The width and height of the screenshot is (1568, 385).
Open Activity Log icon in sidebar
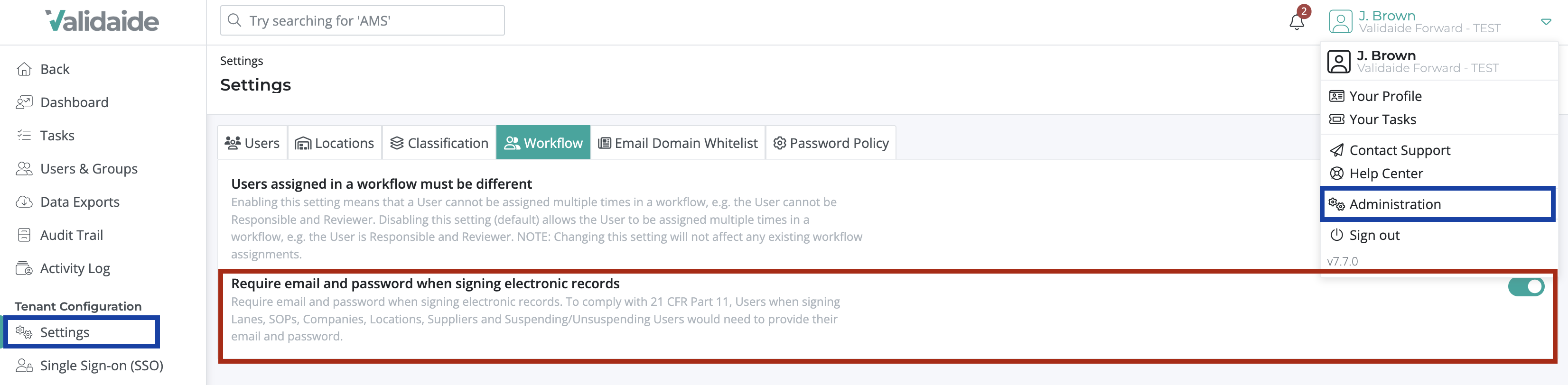click(24, 268)
